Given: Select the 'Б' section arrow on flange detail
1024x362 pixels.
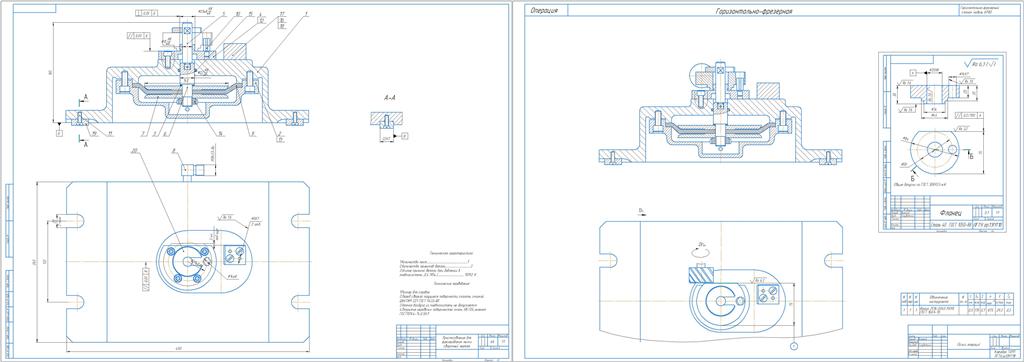Looking at the screenshot, I should (971, 155).
